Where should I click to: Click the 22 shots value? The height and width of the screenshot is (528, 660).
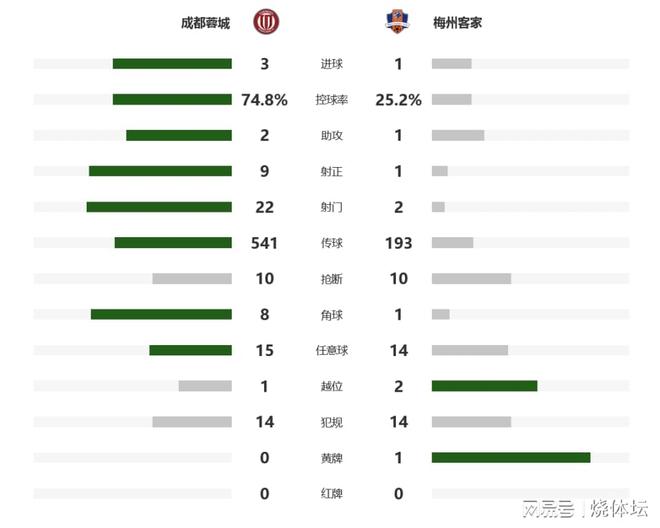coord(264,207)
